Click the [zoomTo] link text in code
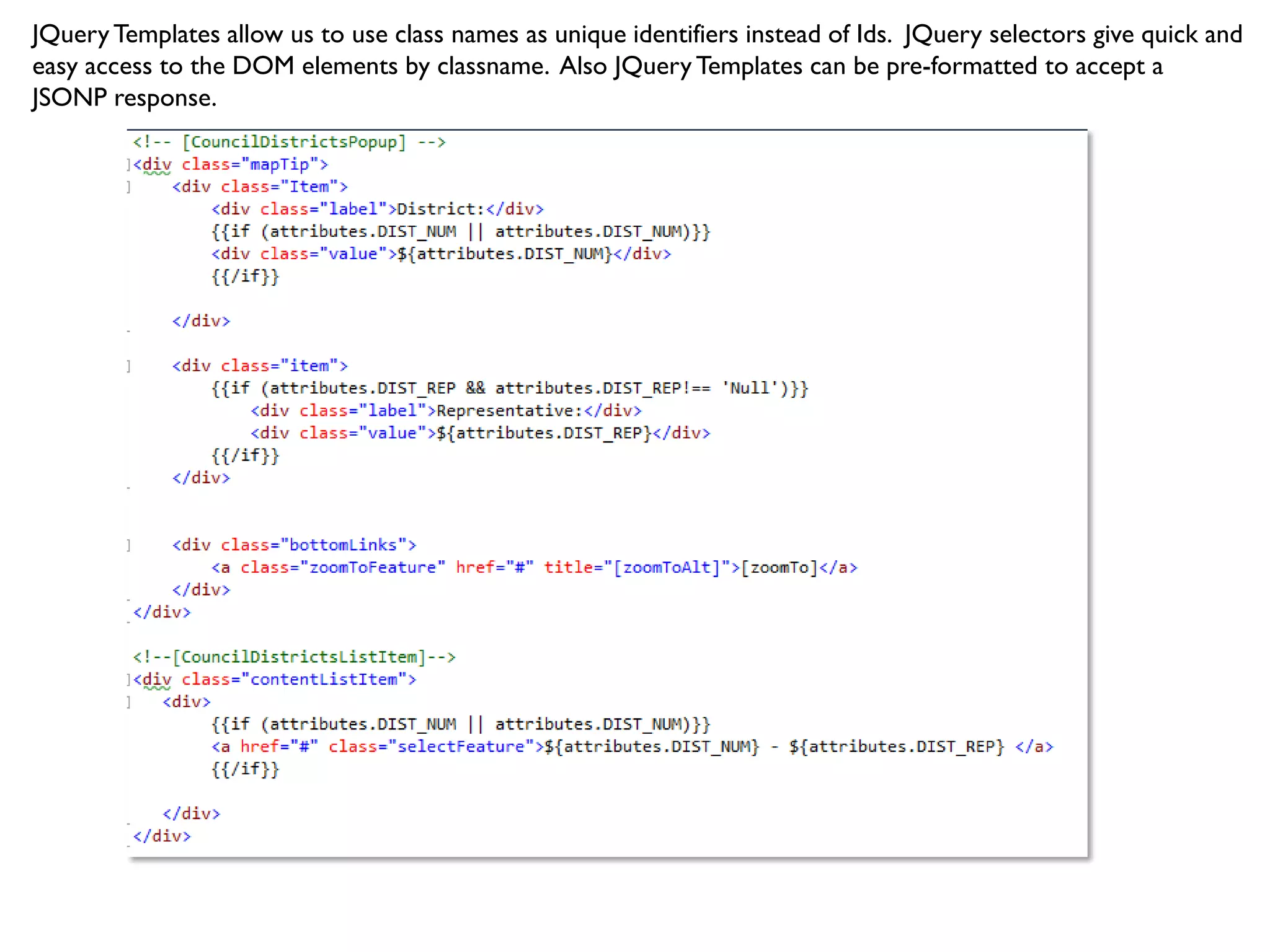1270x952 pixels. click(779, 567)
